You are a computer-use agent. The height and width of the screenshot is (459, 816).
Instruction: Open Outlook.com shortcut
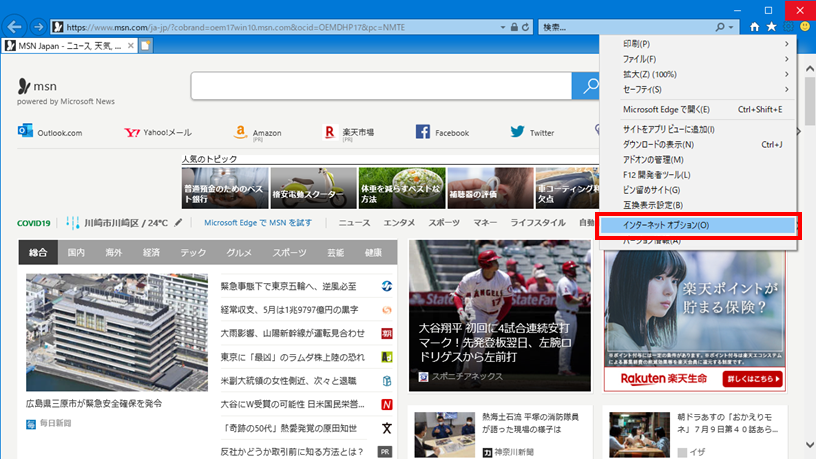point(50,132)
